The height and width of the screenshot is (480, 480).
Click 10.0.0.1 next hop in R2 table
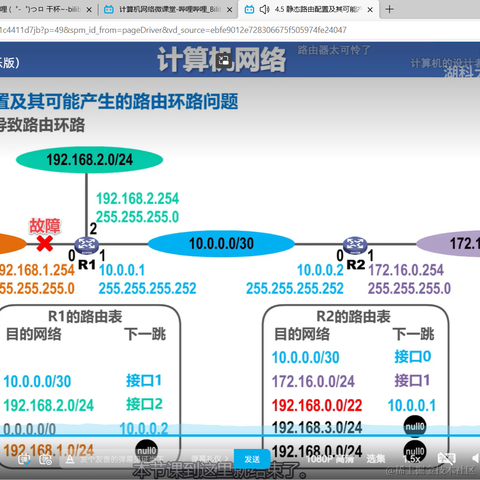coord(412,406)
